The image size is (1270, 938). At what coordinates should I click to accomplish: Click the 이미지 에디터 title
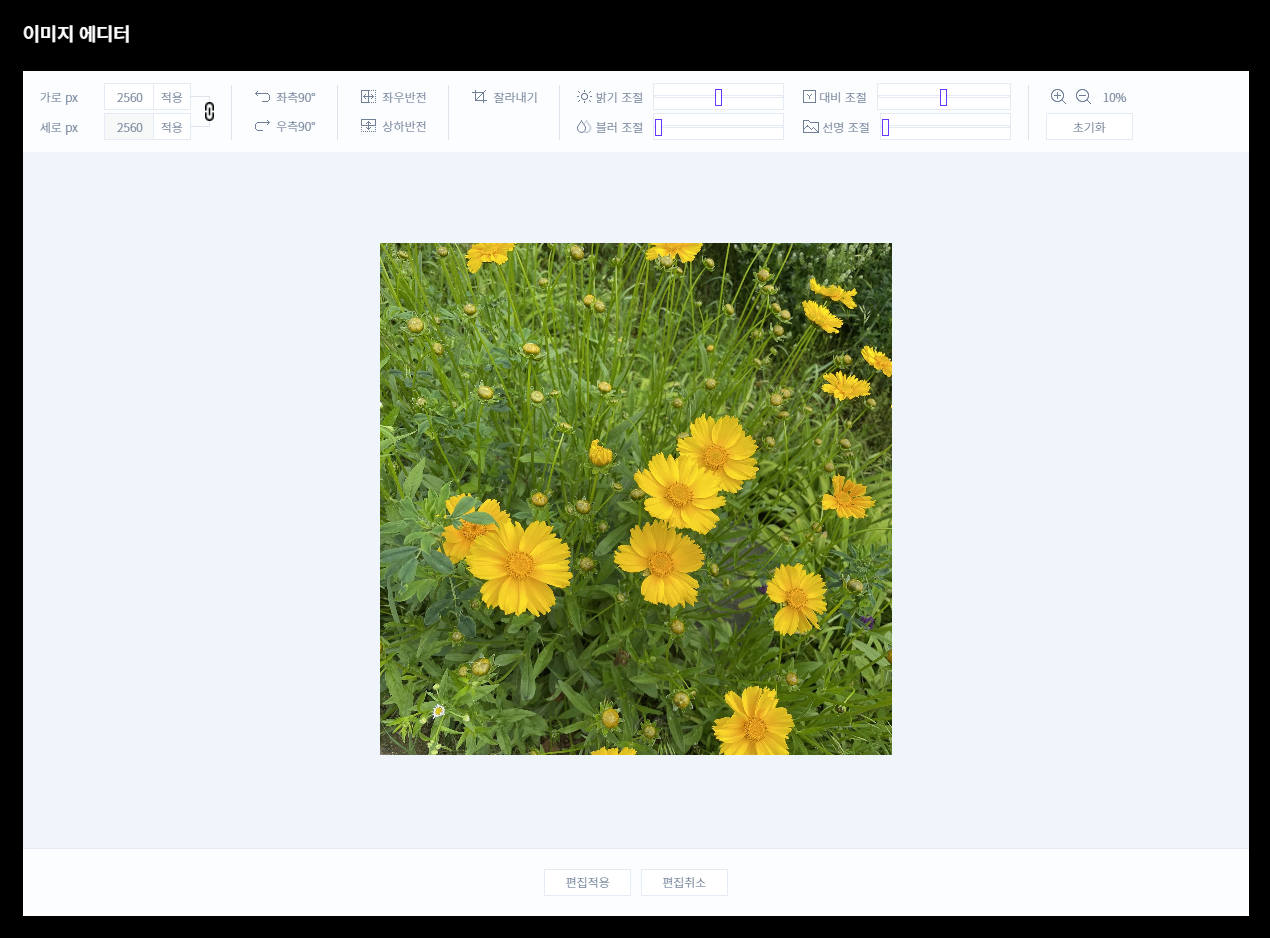coord(76,34)
